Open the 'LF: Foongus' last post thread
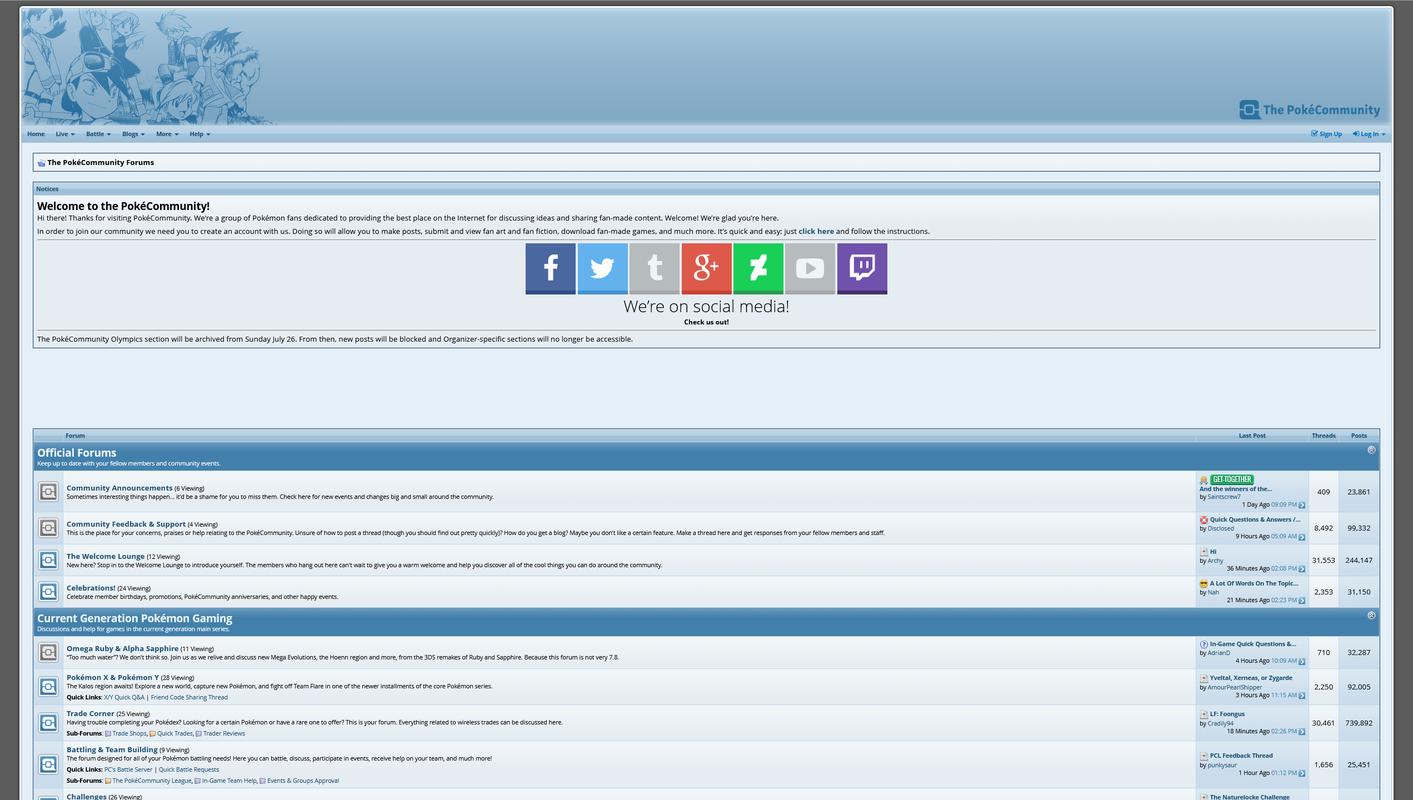The height and width of the screenshot is (800, 1413). pos(1227,714)
